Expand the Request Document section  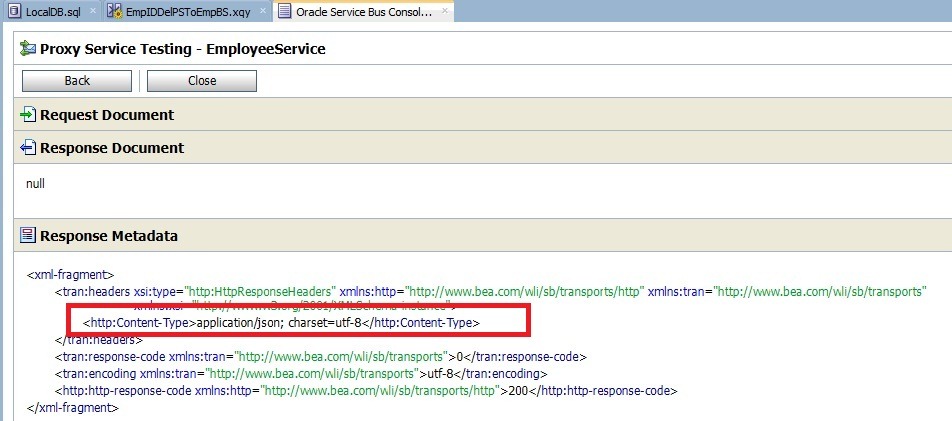pyautogui.click(x=106, y=115)
